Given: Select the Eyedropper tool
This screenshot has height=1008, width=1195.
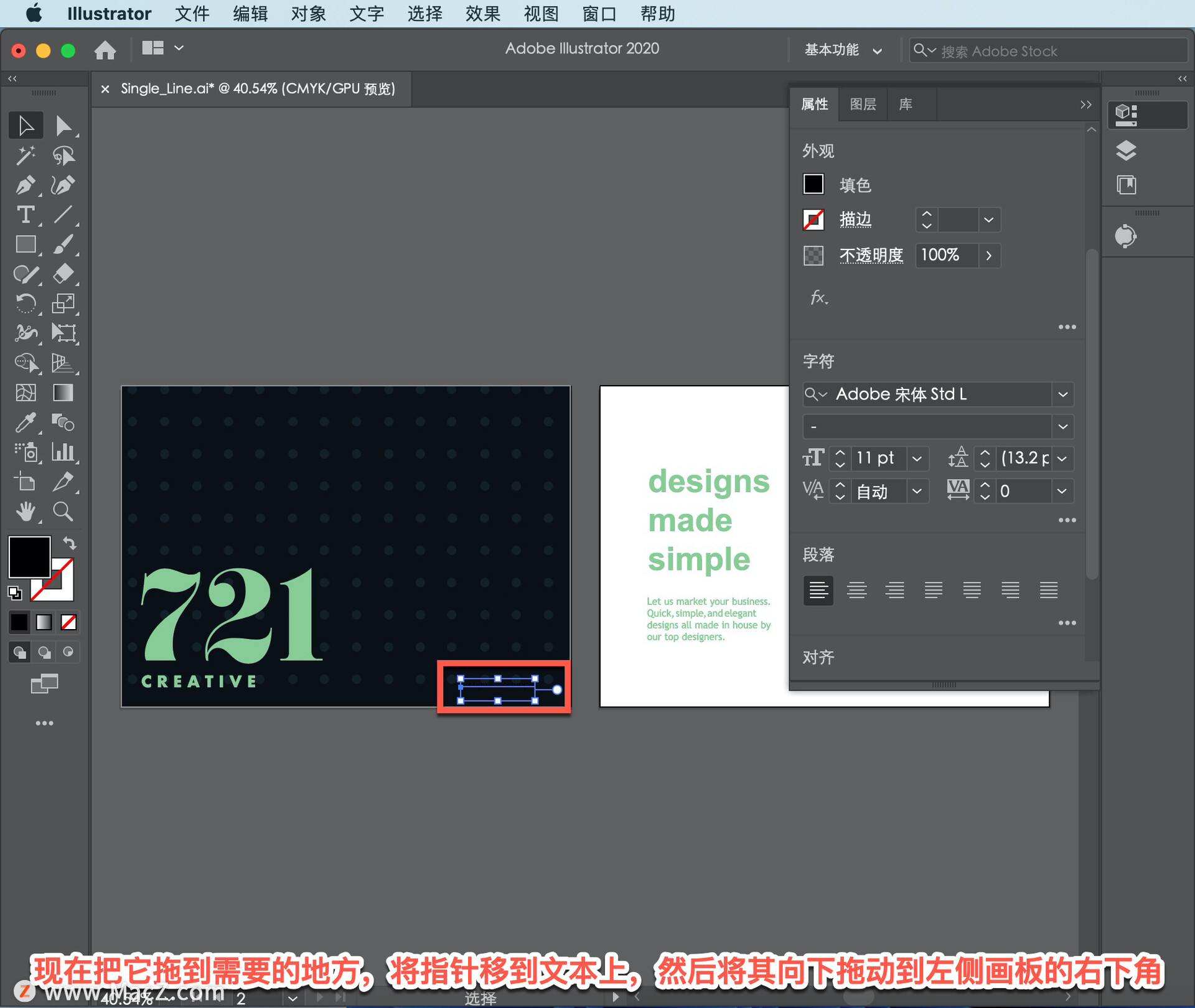Looking at the screenshot, I should [x=25, y=422].
